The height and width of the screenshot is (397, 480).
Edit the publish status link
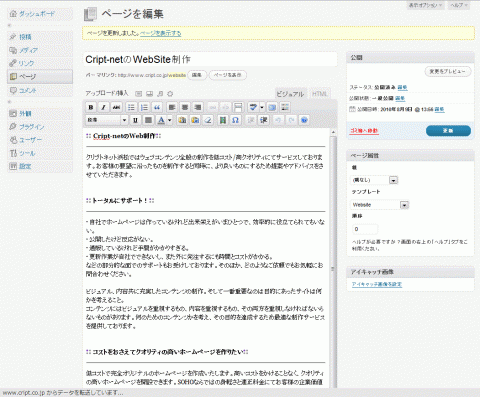click(x=402, y=87)
